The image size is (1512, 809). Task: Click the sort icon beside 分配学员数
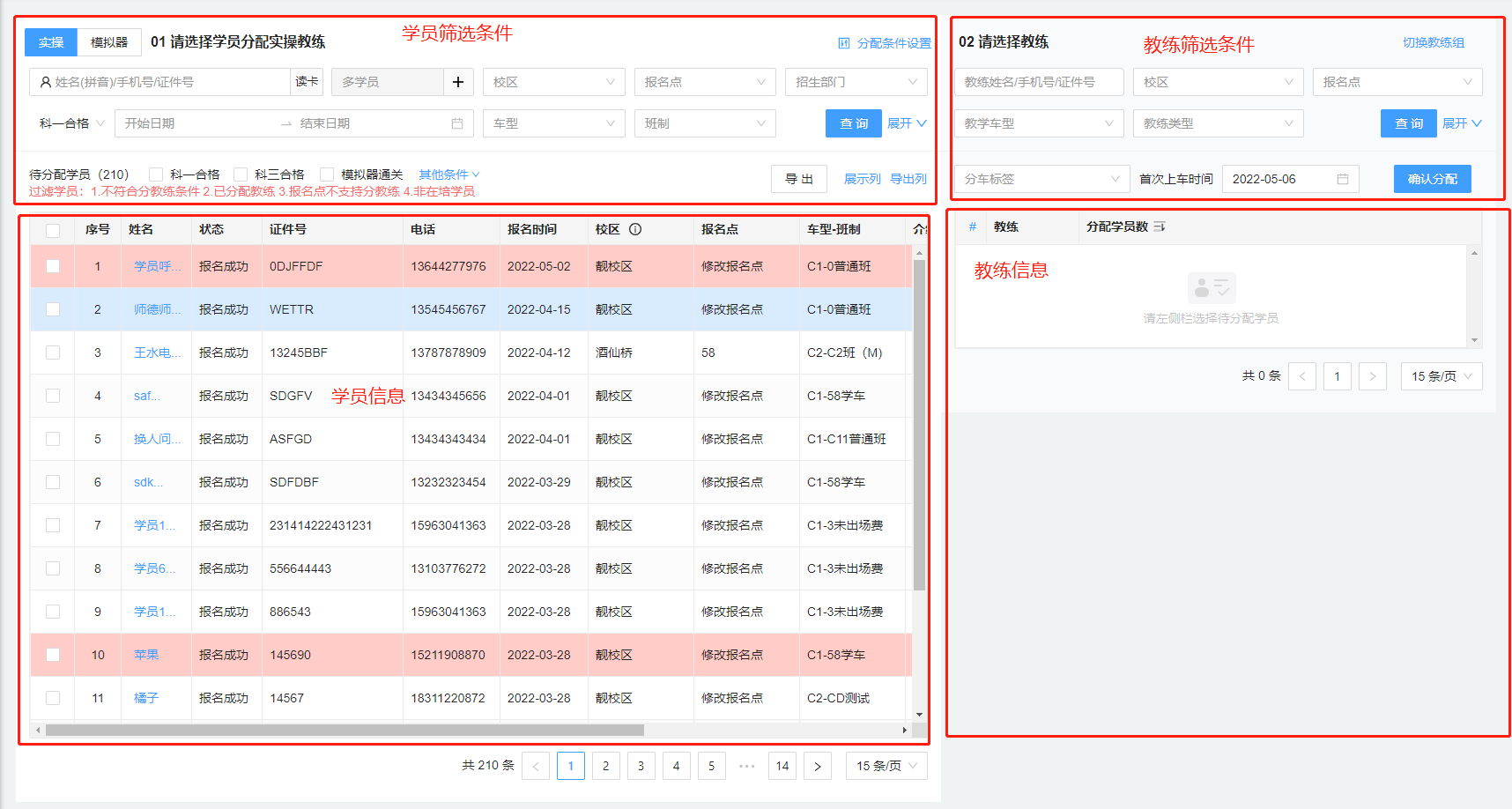tap(1160, 226)
